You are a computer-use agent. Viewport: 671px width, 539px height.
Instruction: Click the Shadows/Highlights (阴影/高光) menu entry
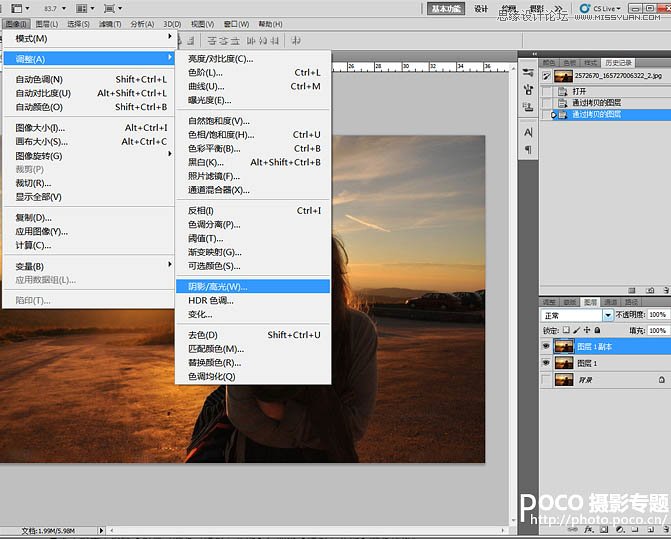(218, 286)
